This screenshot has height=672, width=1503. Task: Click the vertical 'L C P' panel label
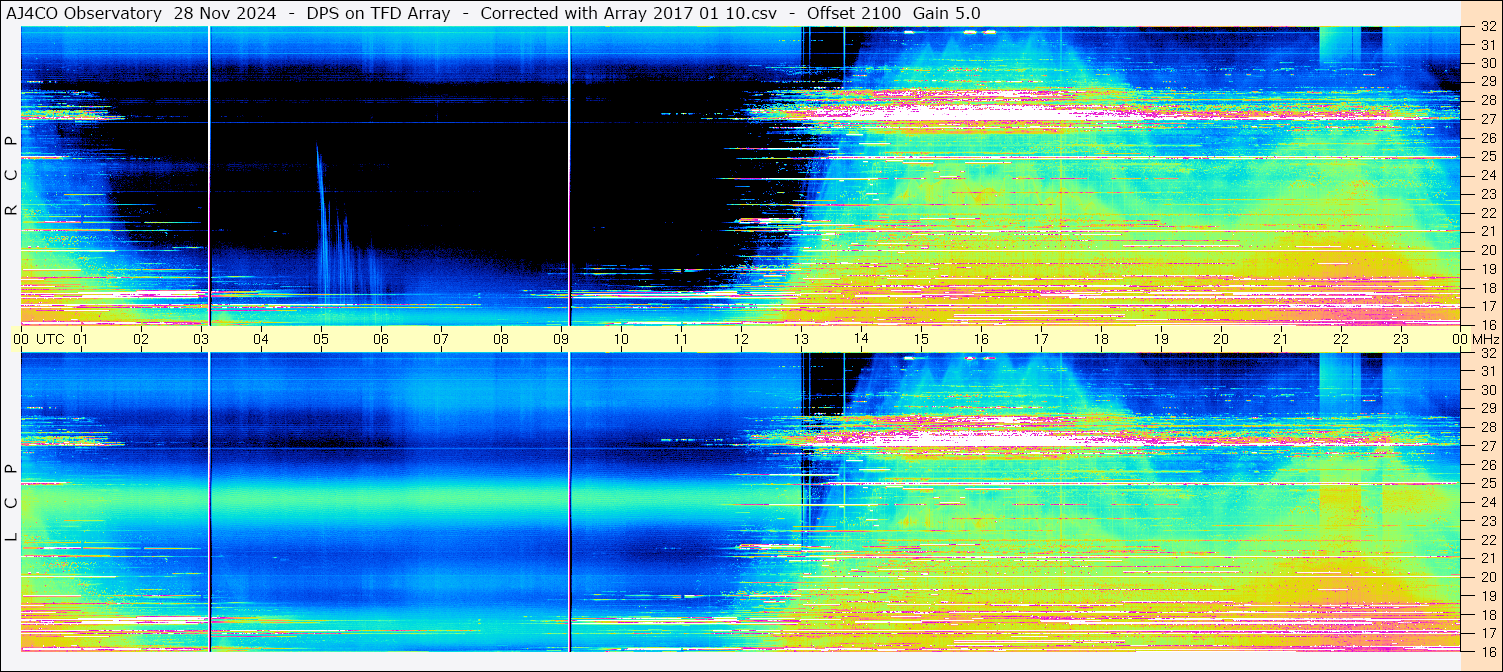[x=11, y=503]
